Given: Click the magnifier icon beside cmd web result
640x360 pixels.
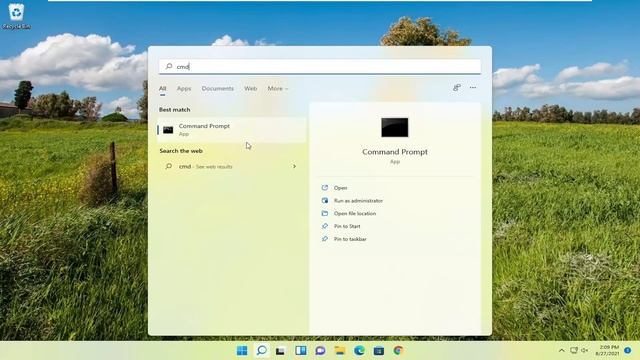Looking at the screenshot, I should click(x=169, y=167).
